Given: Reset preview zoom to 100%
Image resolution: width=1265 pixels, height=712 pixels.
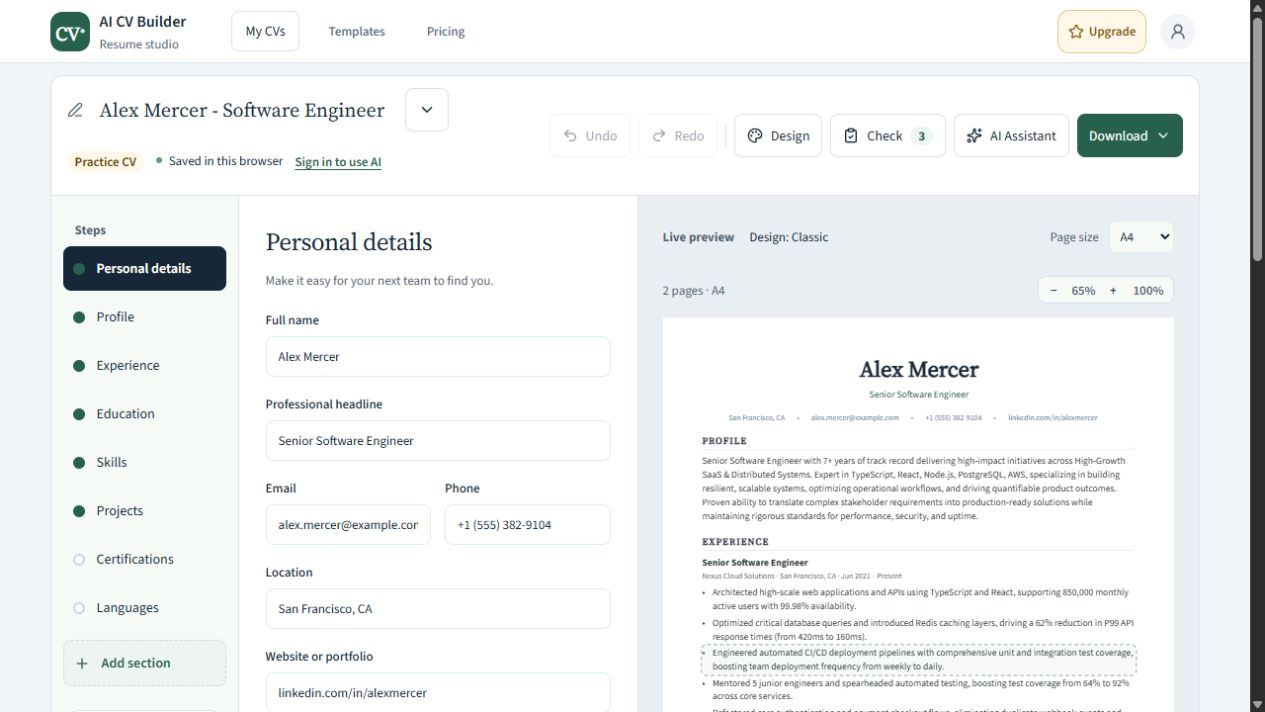Looking at the screenshot, I should point(1148,290).
